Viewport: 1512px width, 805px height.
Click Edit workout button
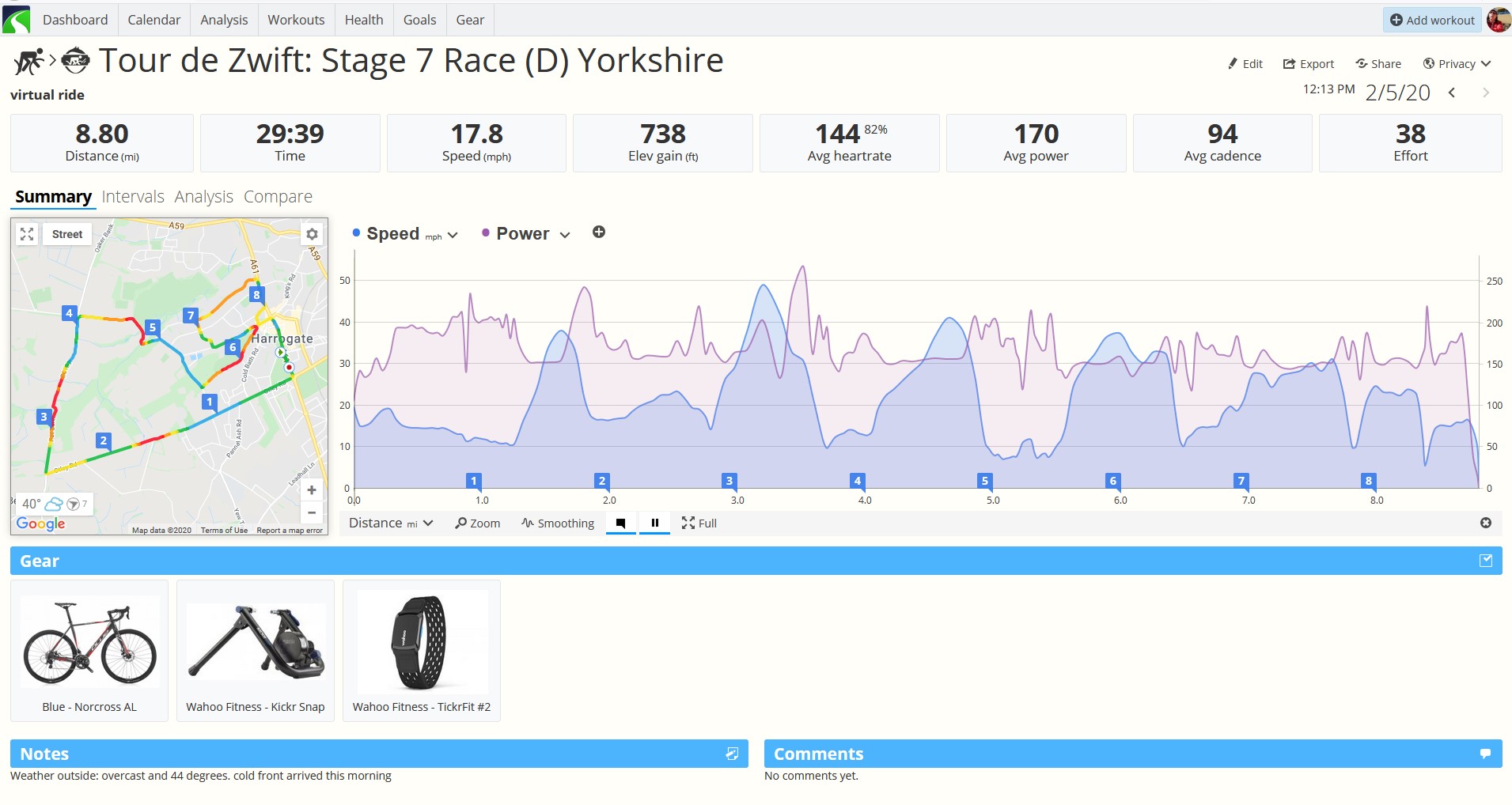pyautogui.click(x=1245, y=64)
